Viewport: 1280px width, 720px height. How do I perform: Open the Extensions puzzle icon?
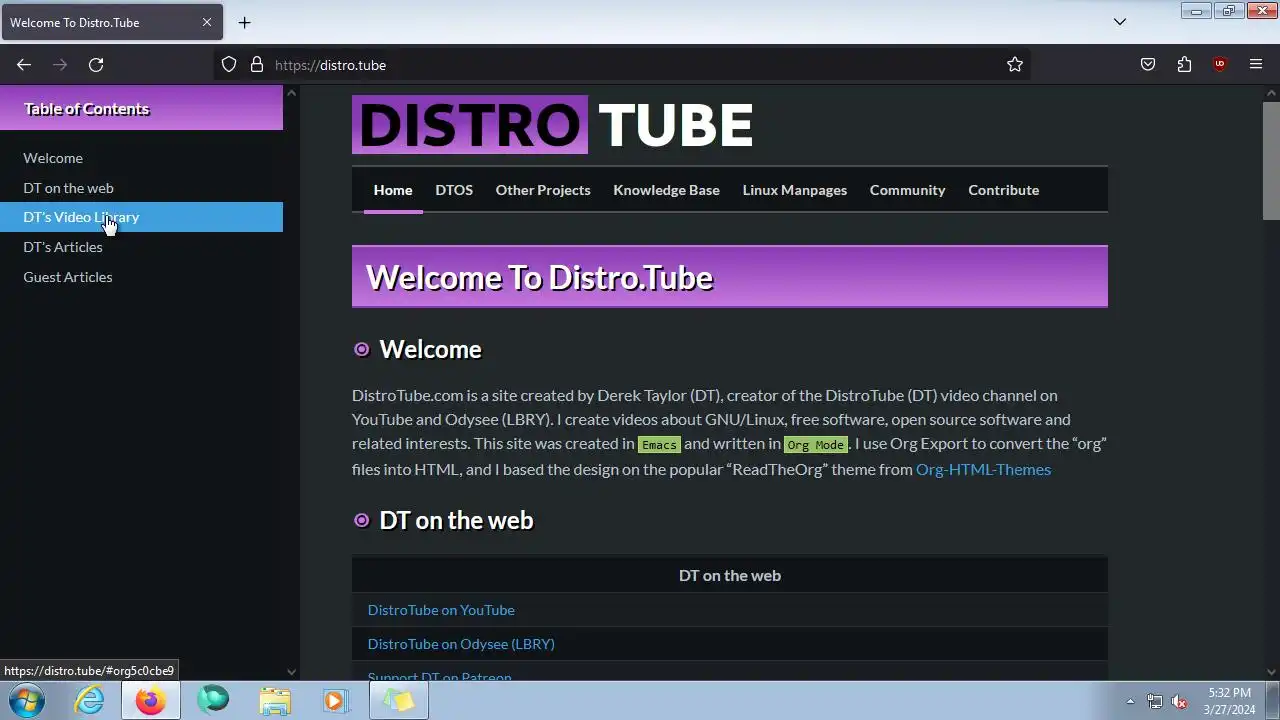[1184, 65]
